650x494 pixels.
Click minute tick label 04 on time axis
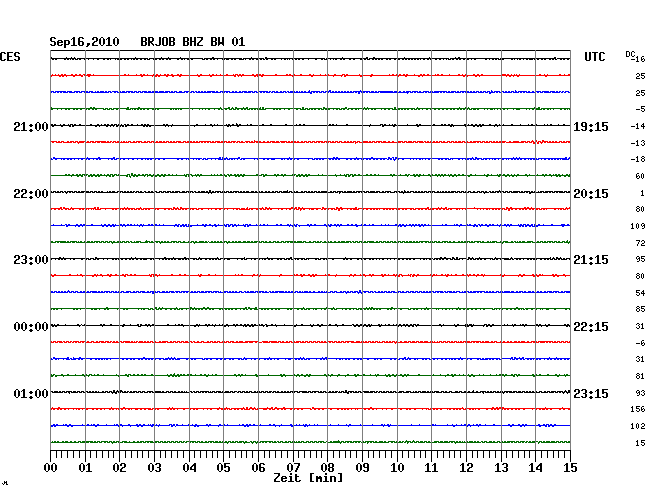click(189, 468)
